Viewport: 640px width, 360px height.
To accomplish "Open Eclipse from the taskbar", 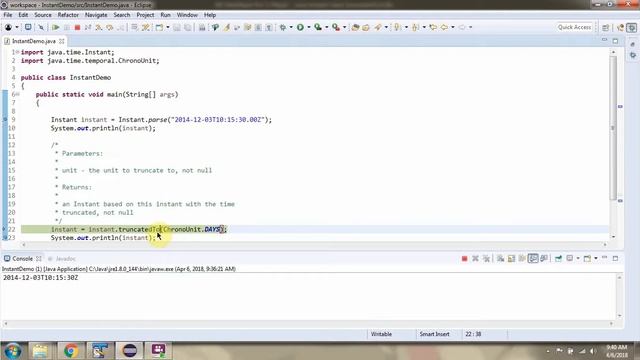I will click(x=130, y=351).
